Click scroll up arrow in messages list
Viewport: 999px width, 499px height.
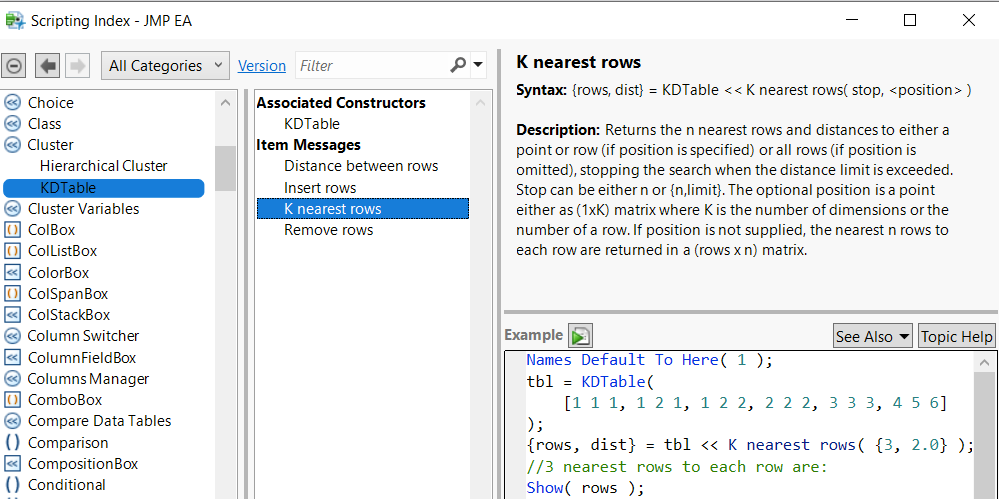click(480, 103)
